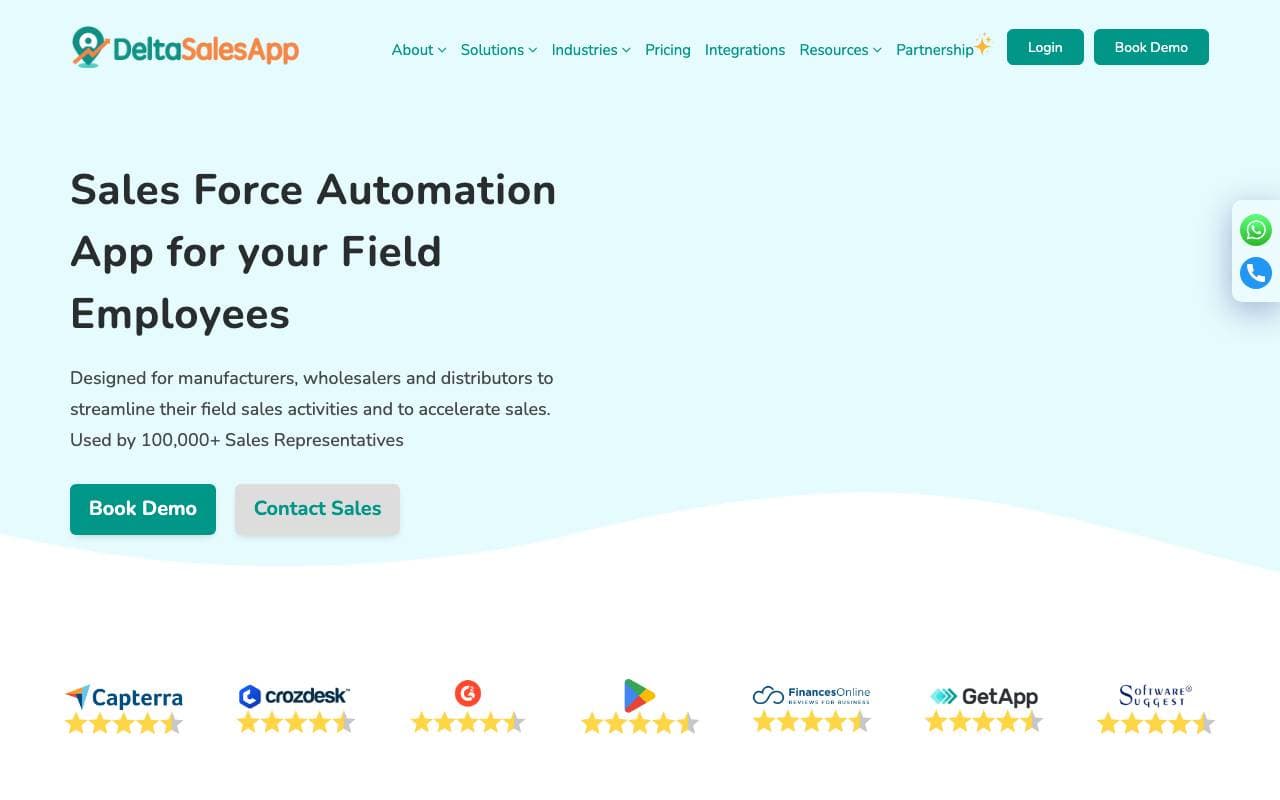1280x800 pixels.
Task: Open the WhatsApp chat icon
Action: [1256, 230]
